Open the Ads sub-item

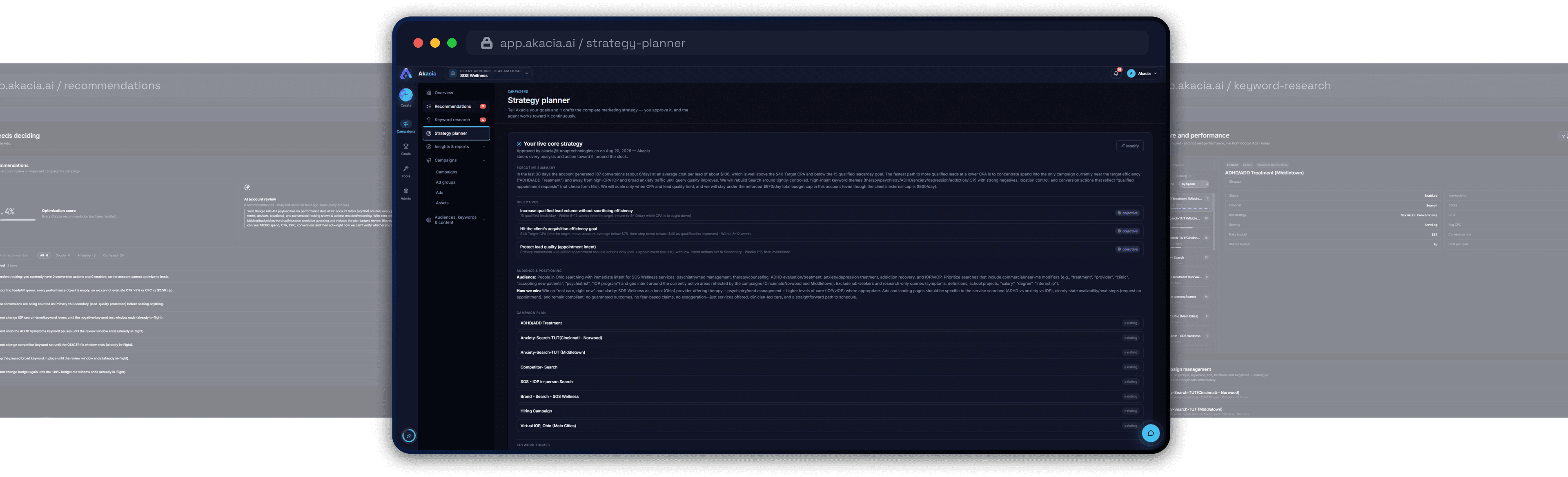(439, 193)
